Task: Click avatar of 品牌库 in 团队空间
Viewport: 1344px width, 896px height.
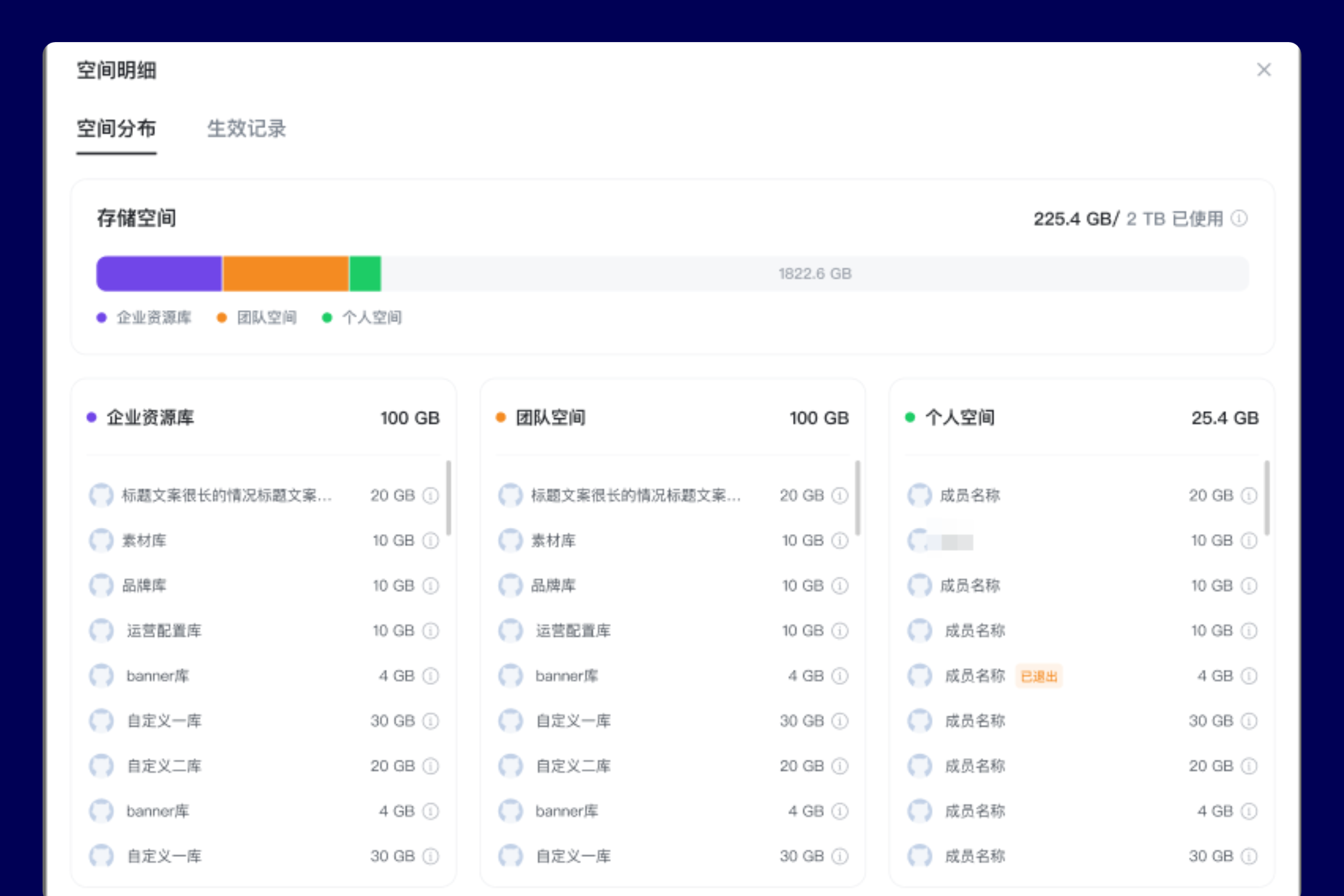Action: 510,586
